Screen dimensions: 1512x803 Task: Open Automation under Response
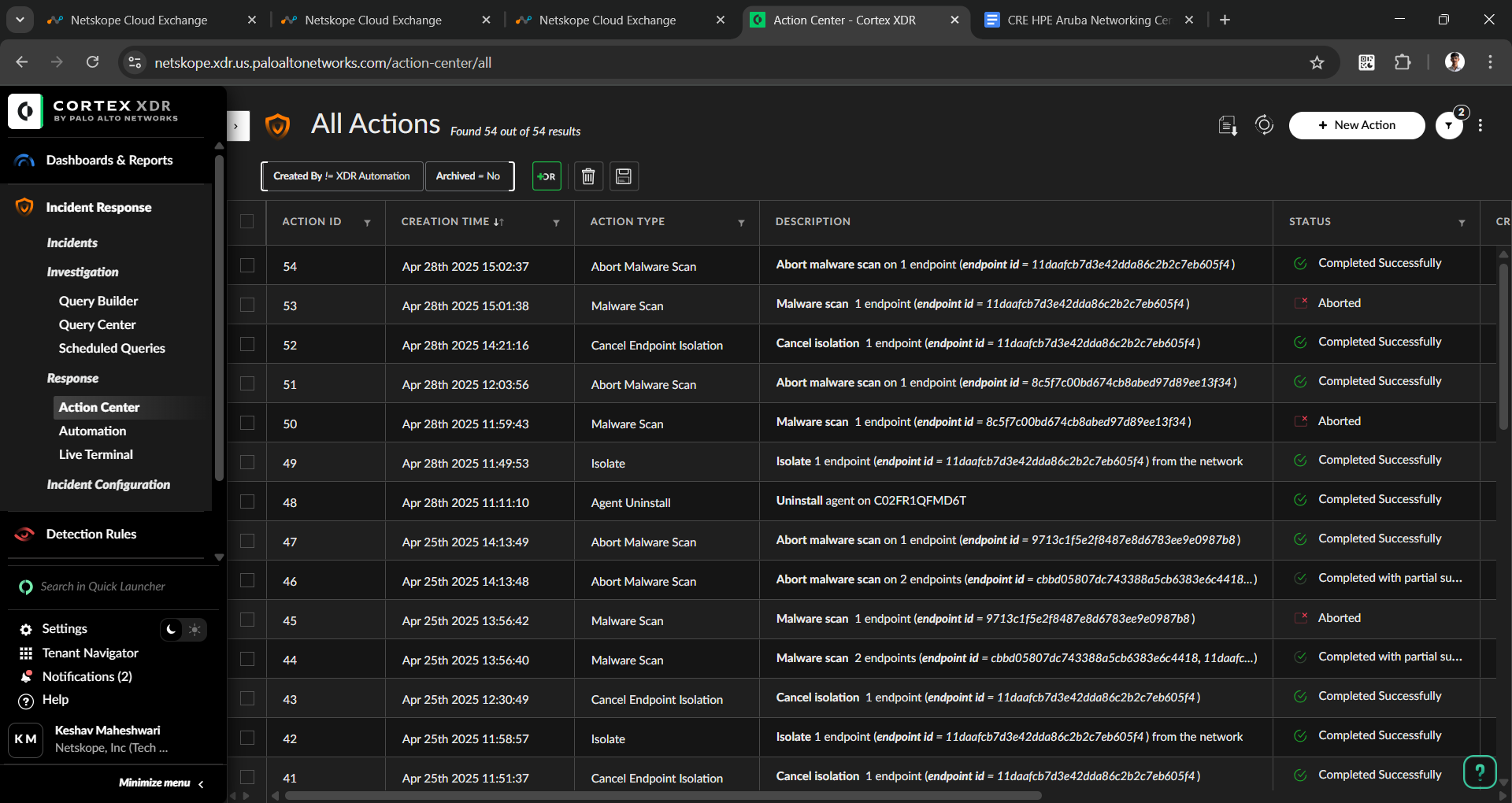(92, 431)
